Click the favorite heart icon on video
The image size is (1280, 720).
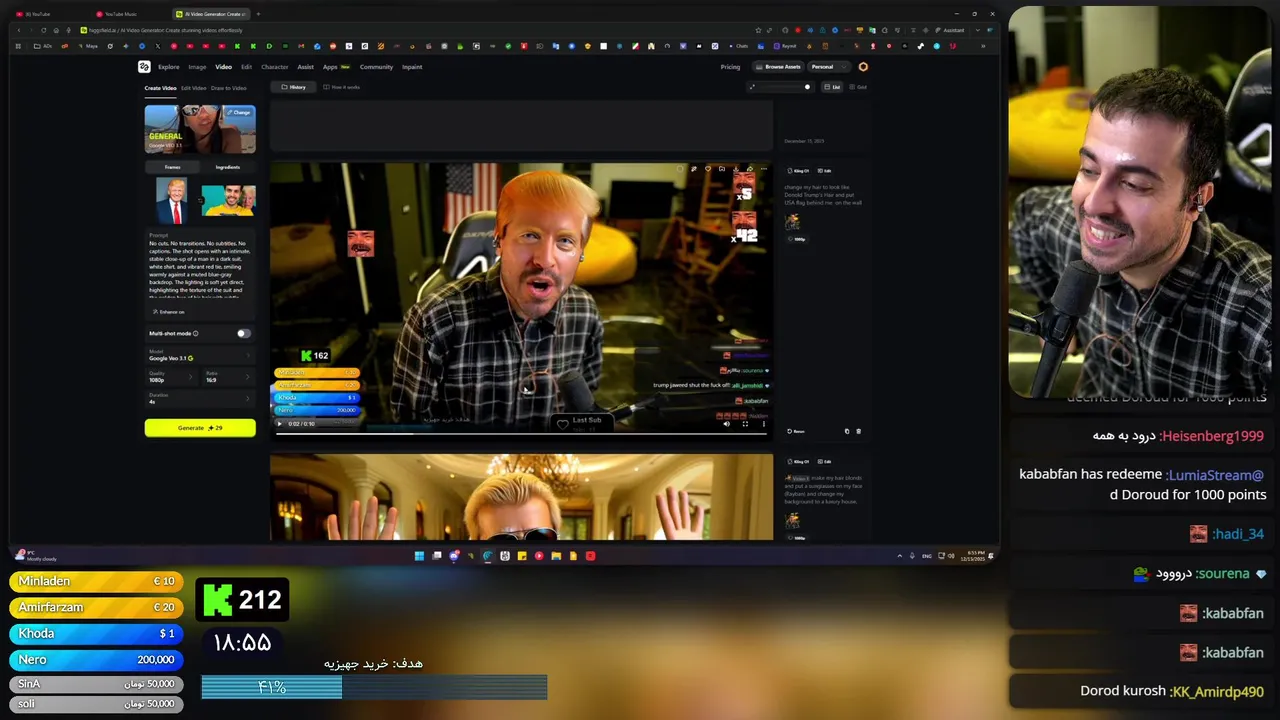pyautogui.click(x=708, y=169)
